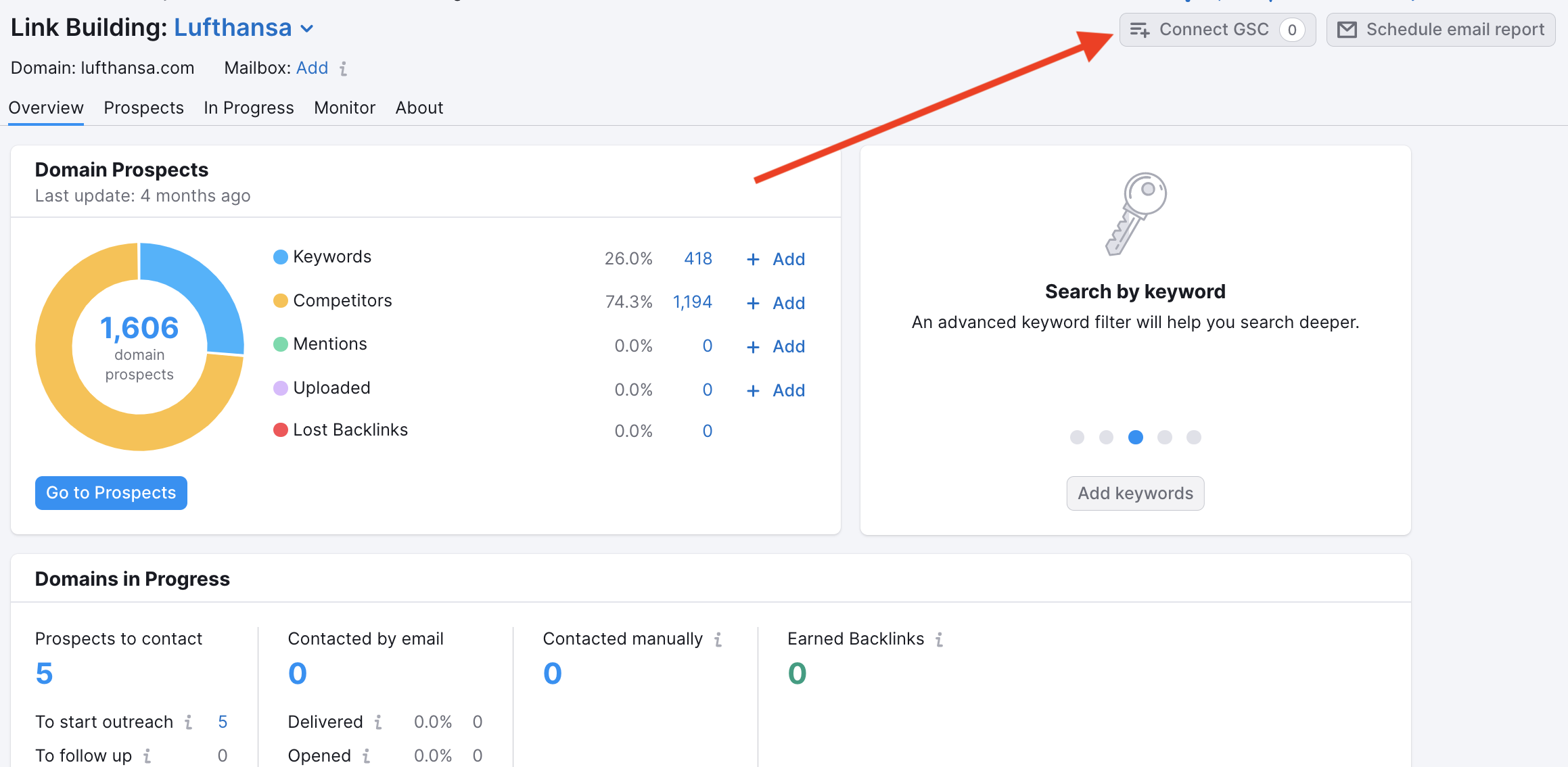Viewport: 1568px width, 767px height.
Task: Click the info icon beside Mailbox
Action: pyautogui.click(x=344, y=68)
